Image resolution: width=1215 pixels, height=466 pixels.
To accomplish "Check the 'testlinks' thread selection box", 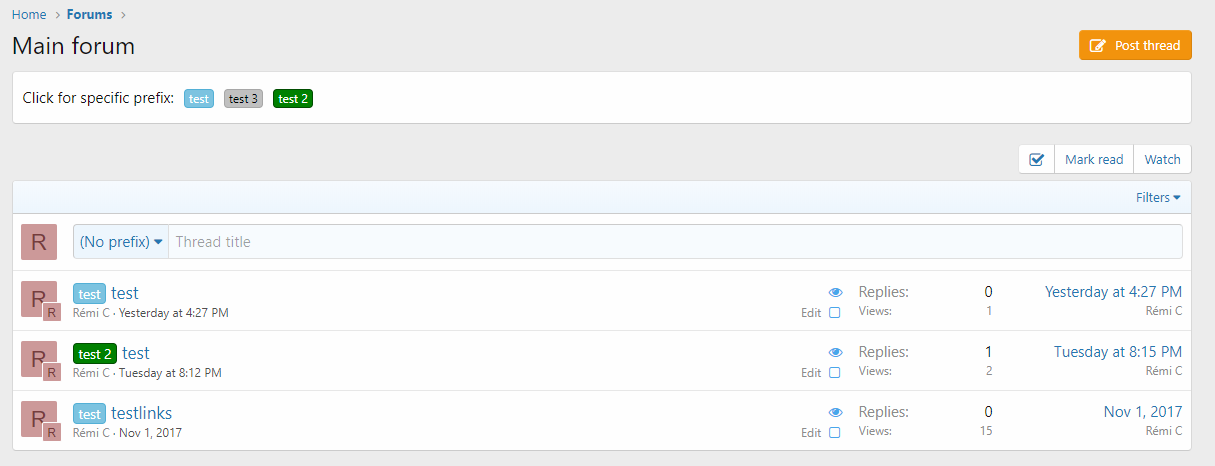I will [835, 433].
